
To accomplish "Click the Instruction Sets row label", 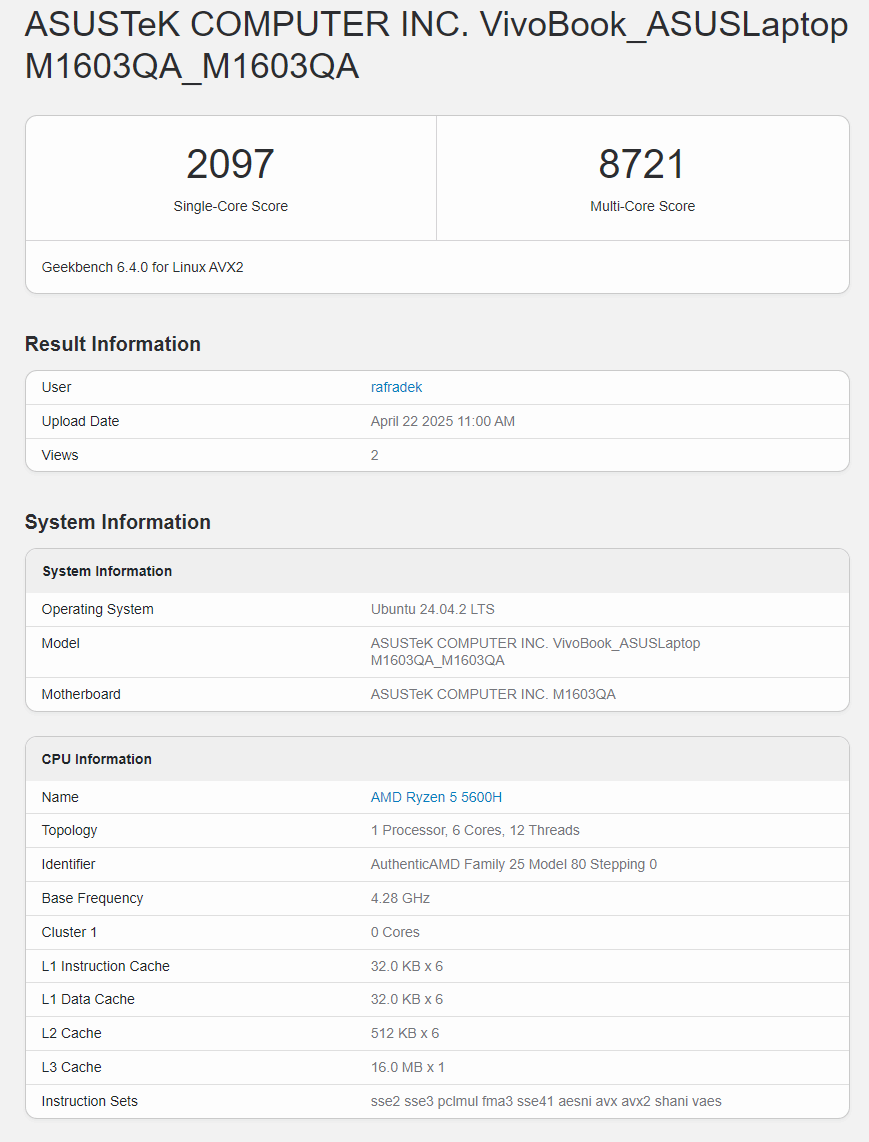I will pyautogui.click(x=90, y=1102).
